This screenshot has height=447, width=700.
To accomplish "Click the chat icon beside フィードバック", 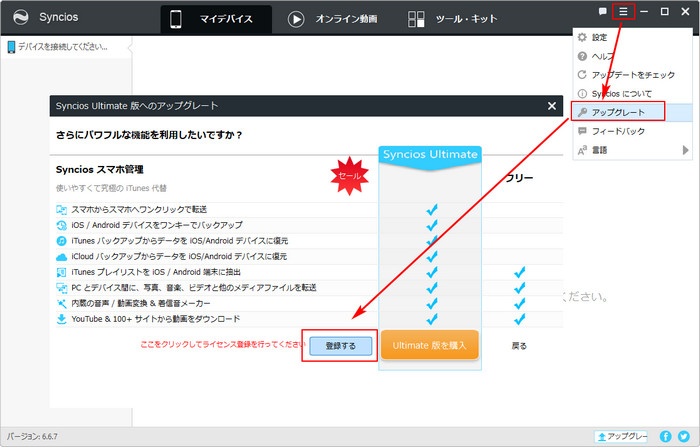I will (582, 131).
